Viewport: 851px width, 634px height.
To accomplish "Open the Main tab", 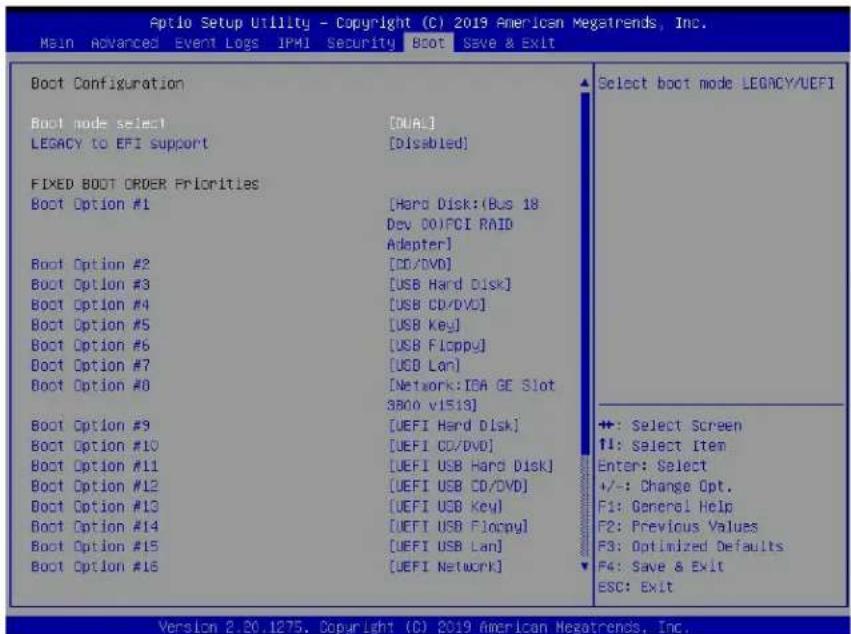I will [x=56, y=43].
